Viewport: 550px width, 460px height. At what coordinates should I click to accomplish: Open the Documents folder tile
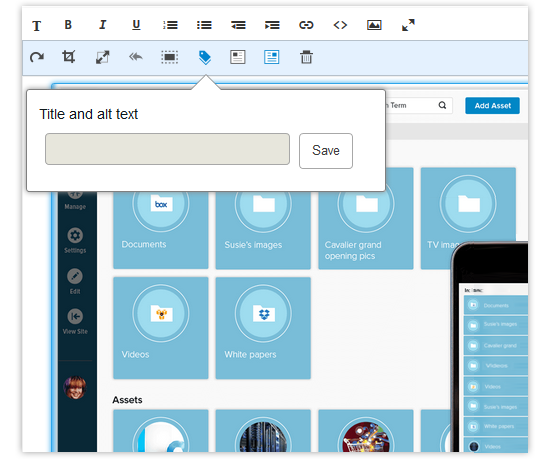[161, 230]
